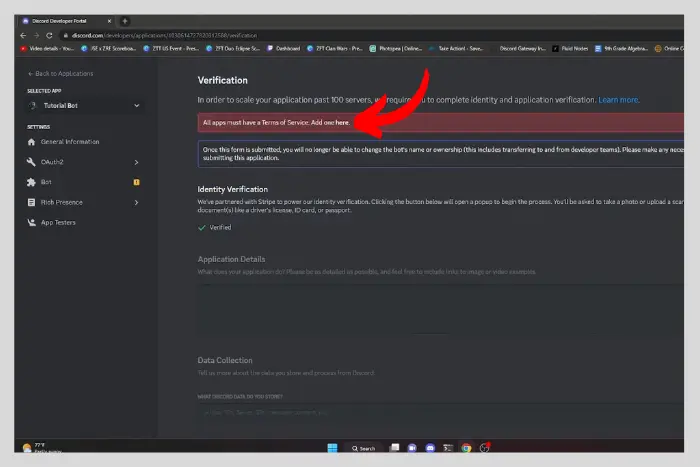The width and height of the screenshot is (700, 467).
Task: Click the green Verified checkmark
Action: (x=202, y=228)
